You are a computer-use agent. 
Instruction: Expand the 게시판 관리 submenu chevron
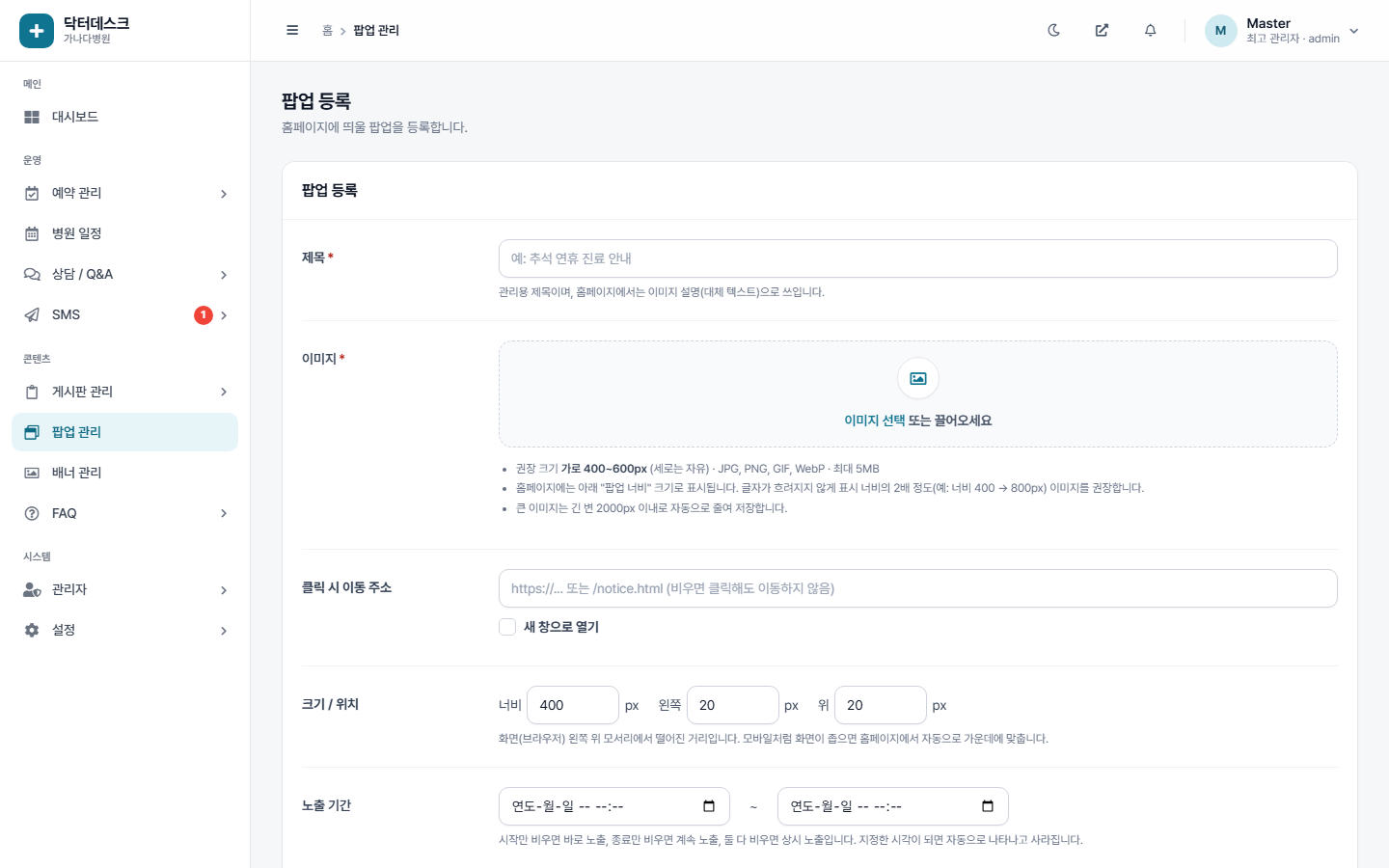224,392
